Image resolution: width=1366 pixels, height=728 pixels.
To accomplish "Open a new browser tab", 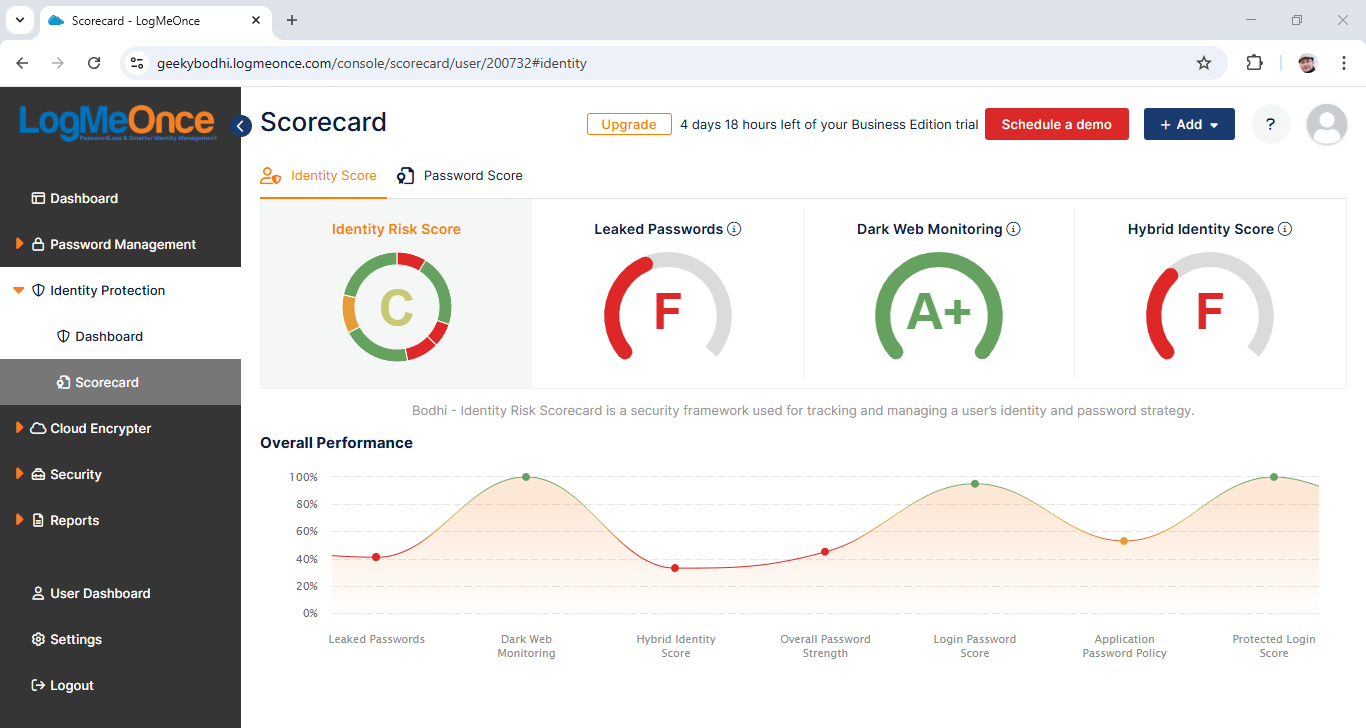I will click(292, 20).
